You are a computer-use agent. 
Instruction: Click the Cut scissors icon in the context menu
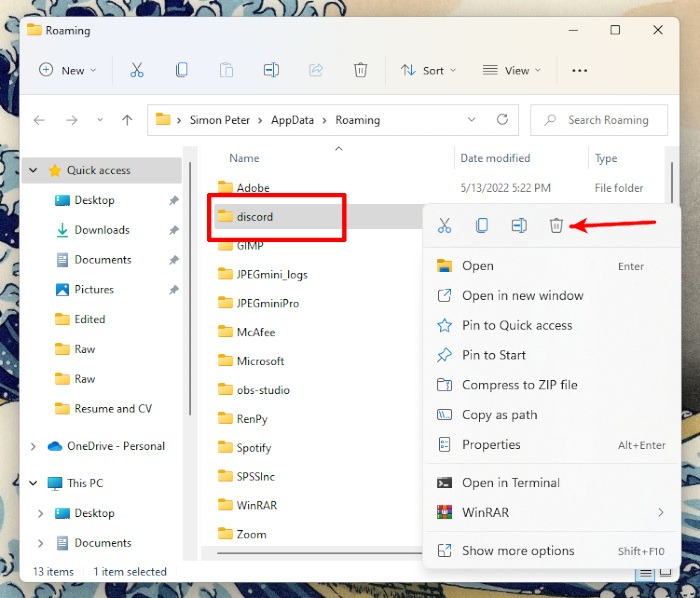(x=444, y=225)
